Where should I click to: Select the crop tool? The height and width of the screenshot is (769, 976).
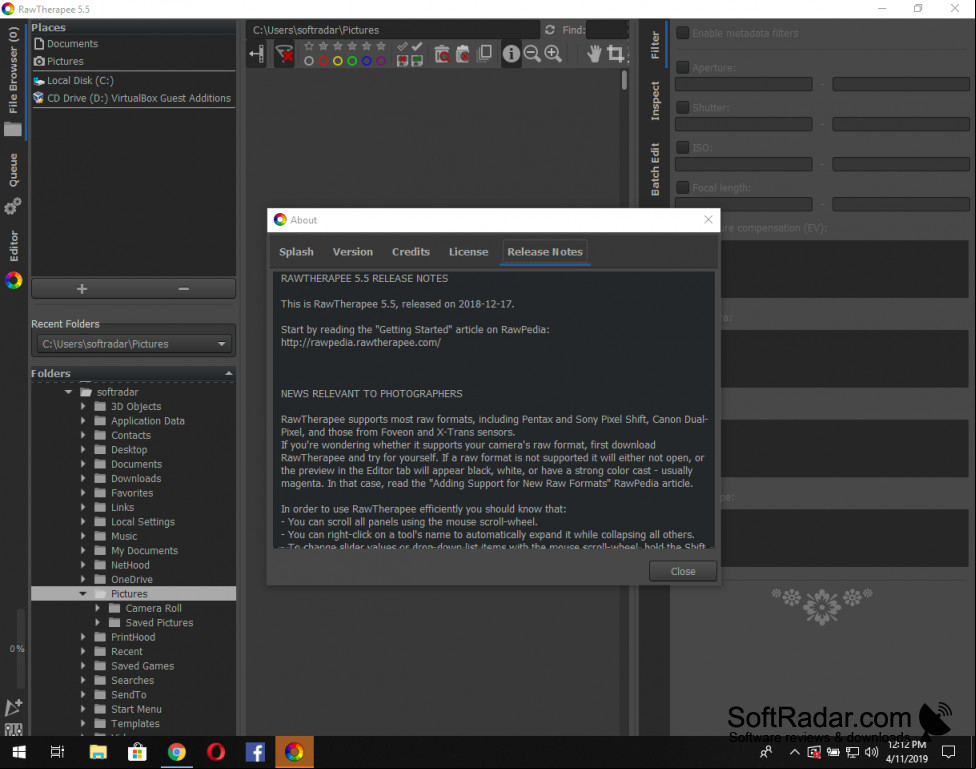point(615,54)
